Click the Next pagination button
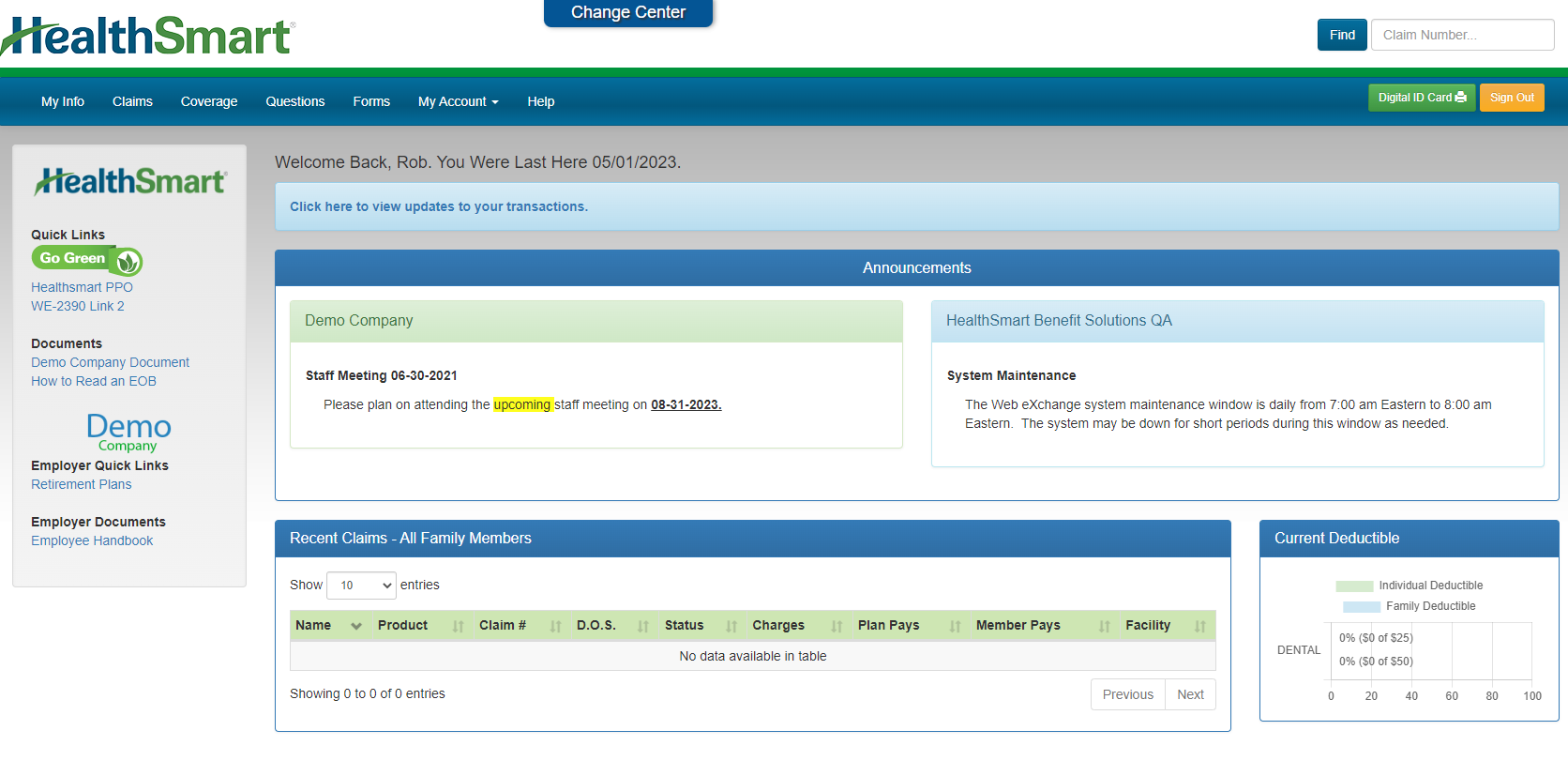The height and width of the screenshot is (776, 1568). [x=1191, y=694]
